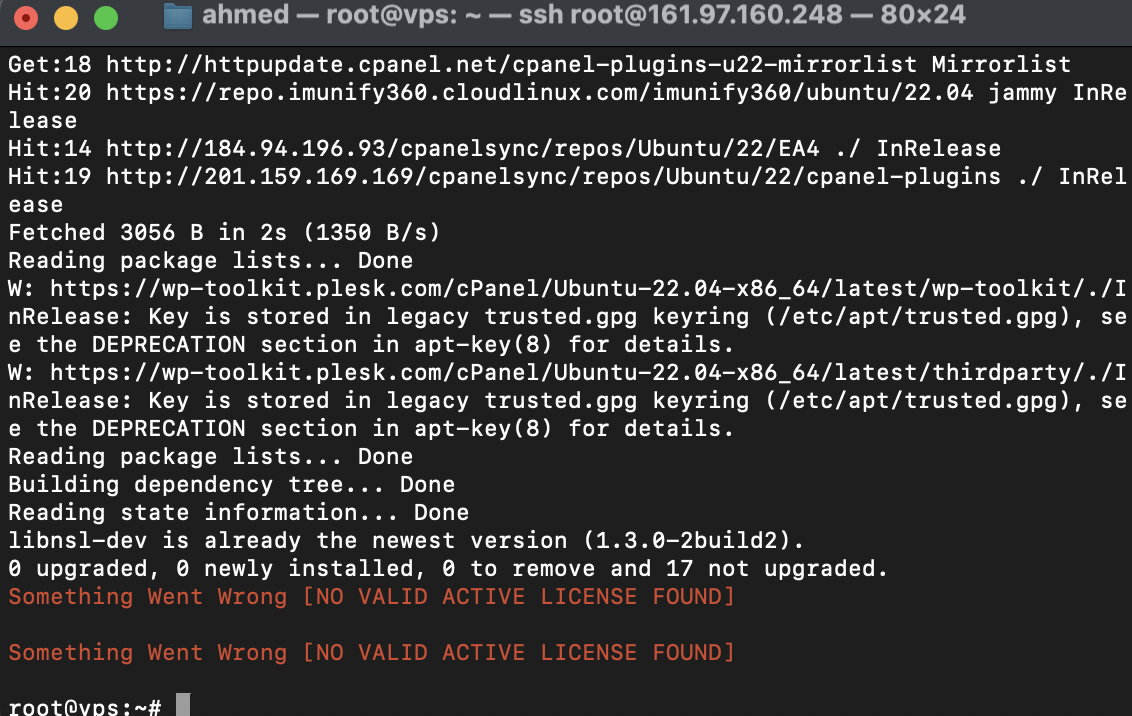Click the 184.94.196.93 cpanelsync EA4 URL
1132x716 pixels.
click(463, 149)
